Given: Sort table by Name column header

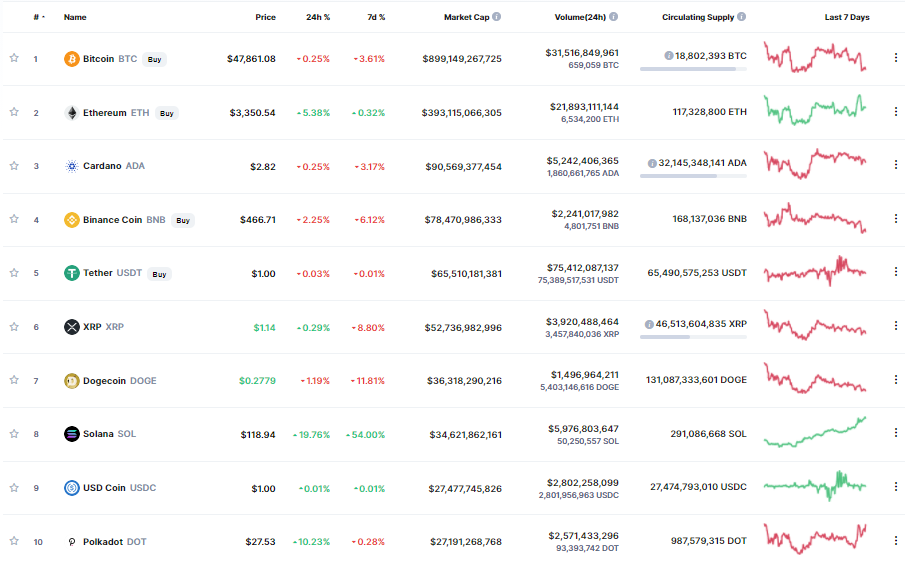Looking at the screenshot, I should 75,17.
